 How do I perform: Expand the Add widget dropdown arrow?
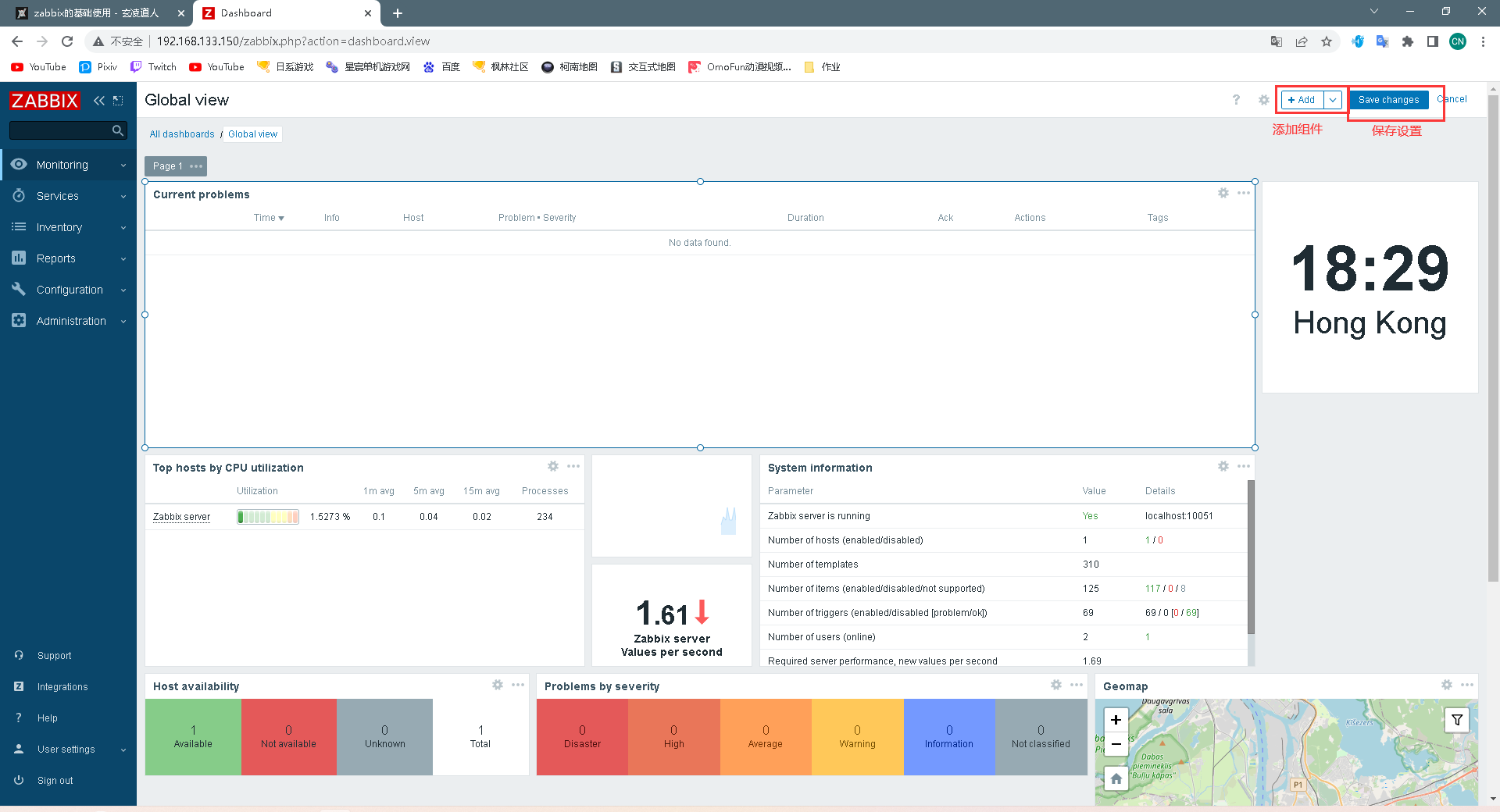1333,100
